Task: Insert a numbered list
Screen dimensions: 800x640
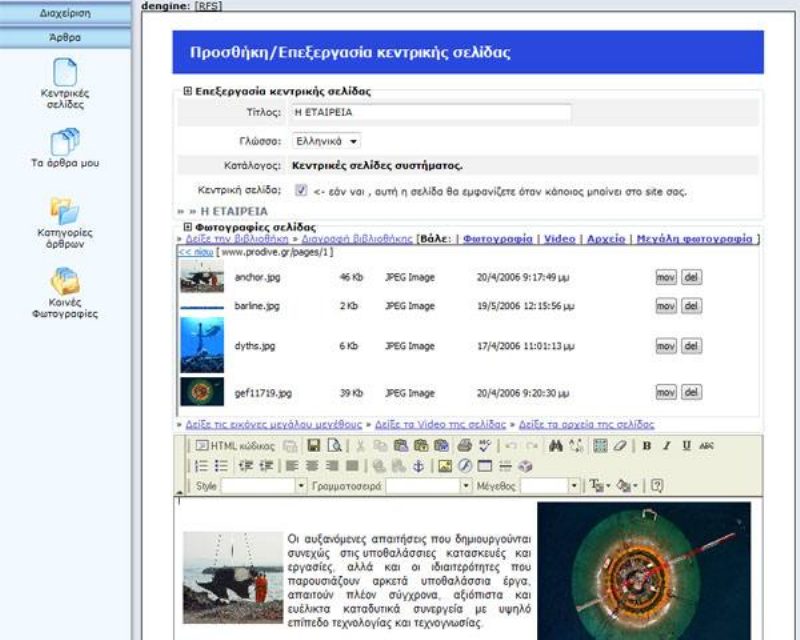Action: pos(202,465)
